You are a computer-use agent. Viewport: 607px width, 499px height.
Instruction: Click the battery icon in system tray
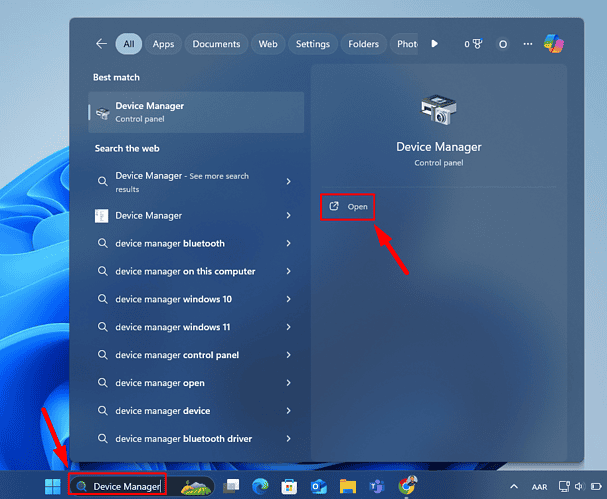(596, 486)
